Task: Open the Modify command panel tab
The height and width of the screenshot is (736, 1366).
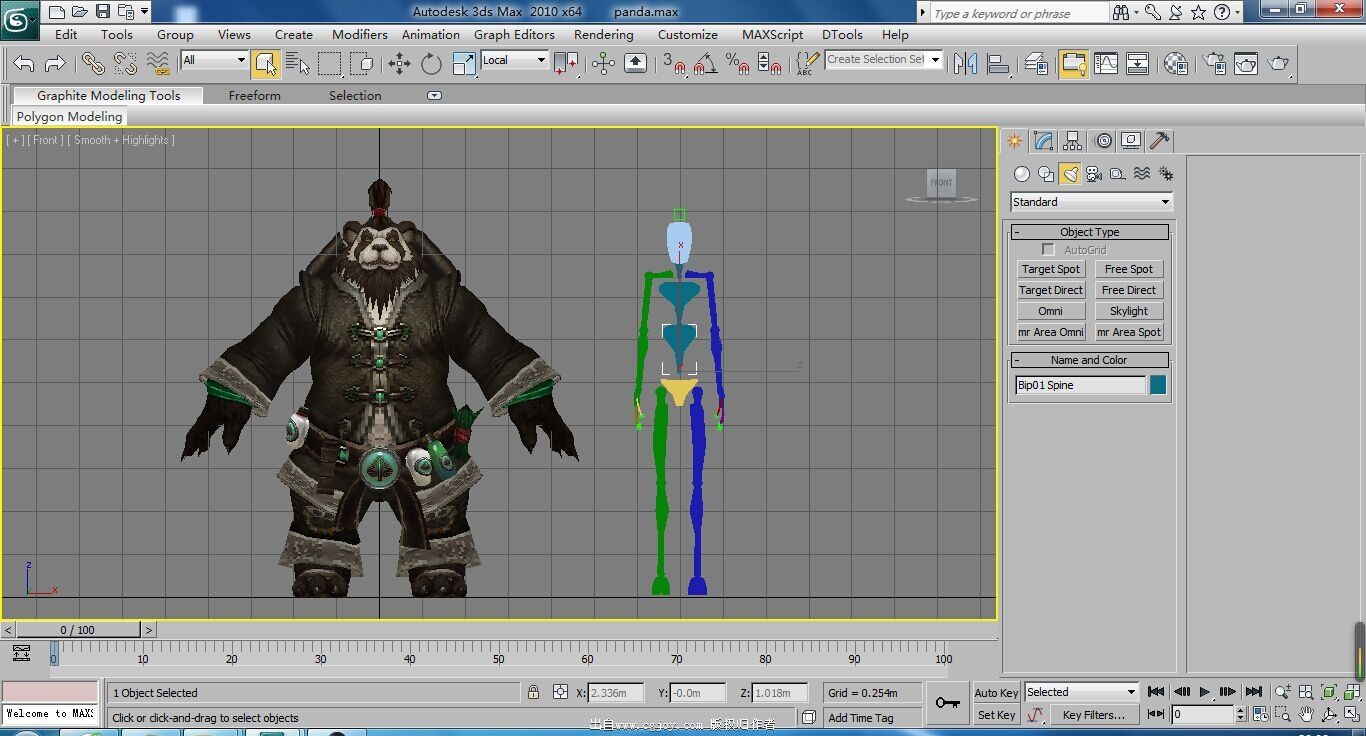Action: [1043, 141]
